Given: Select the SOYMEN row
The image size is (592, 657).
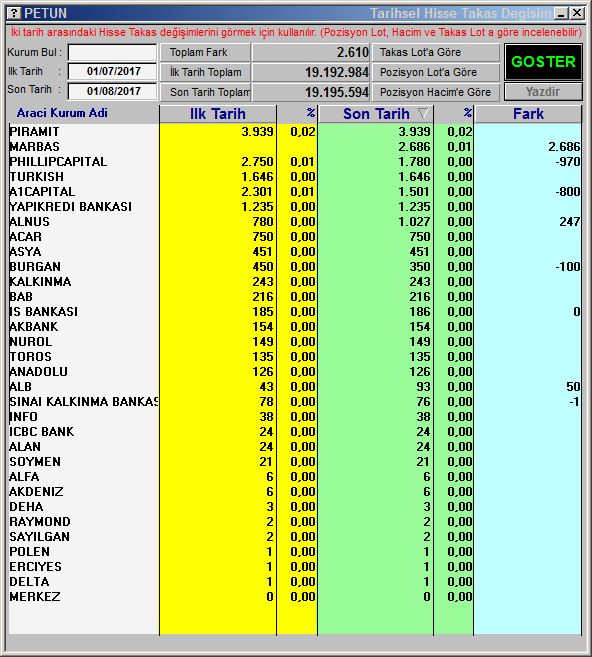Looking at the screenshot, I should point(295,462).
